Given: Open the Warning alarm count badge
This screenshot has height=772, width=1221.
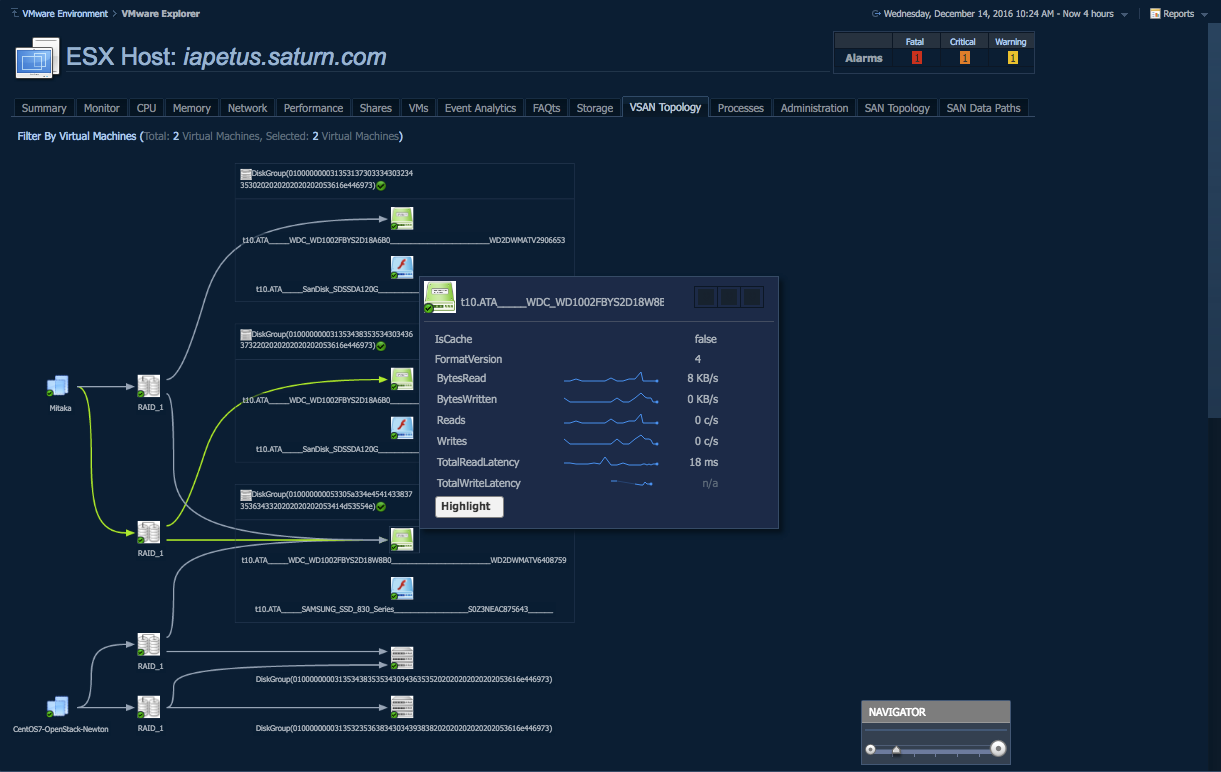Looking at the screenshot, I should [1012, 58].
